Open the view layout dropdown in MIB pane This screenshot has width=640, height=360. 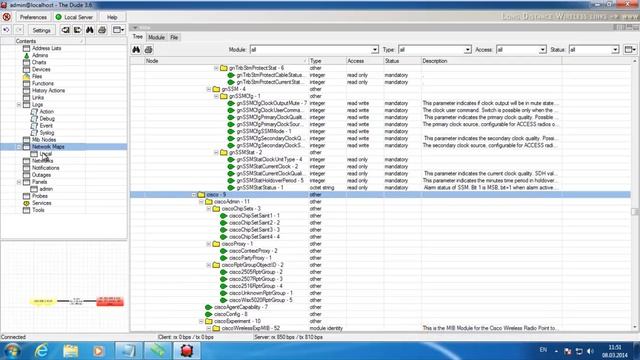pos(630,49)
